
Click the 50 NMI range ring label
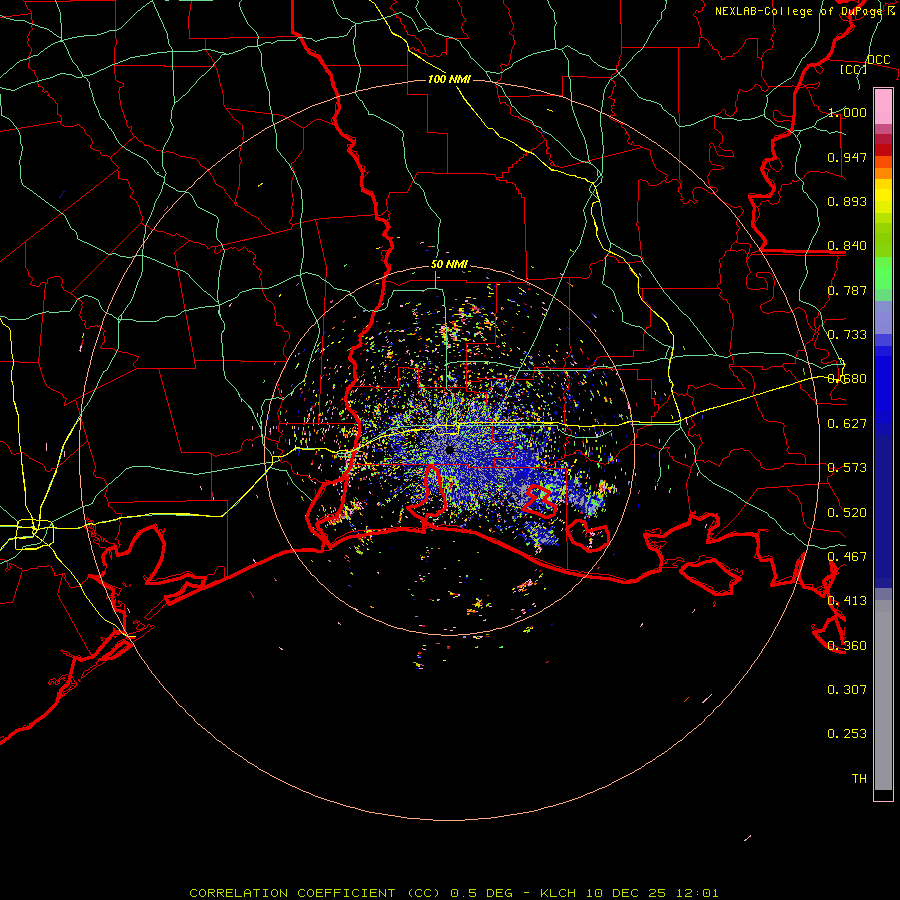[x=449, y=265]
